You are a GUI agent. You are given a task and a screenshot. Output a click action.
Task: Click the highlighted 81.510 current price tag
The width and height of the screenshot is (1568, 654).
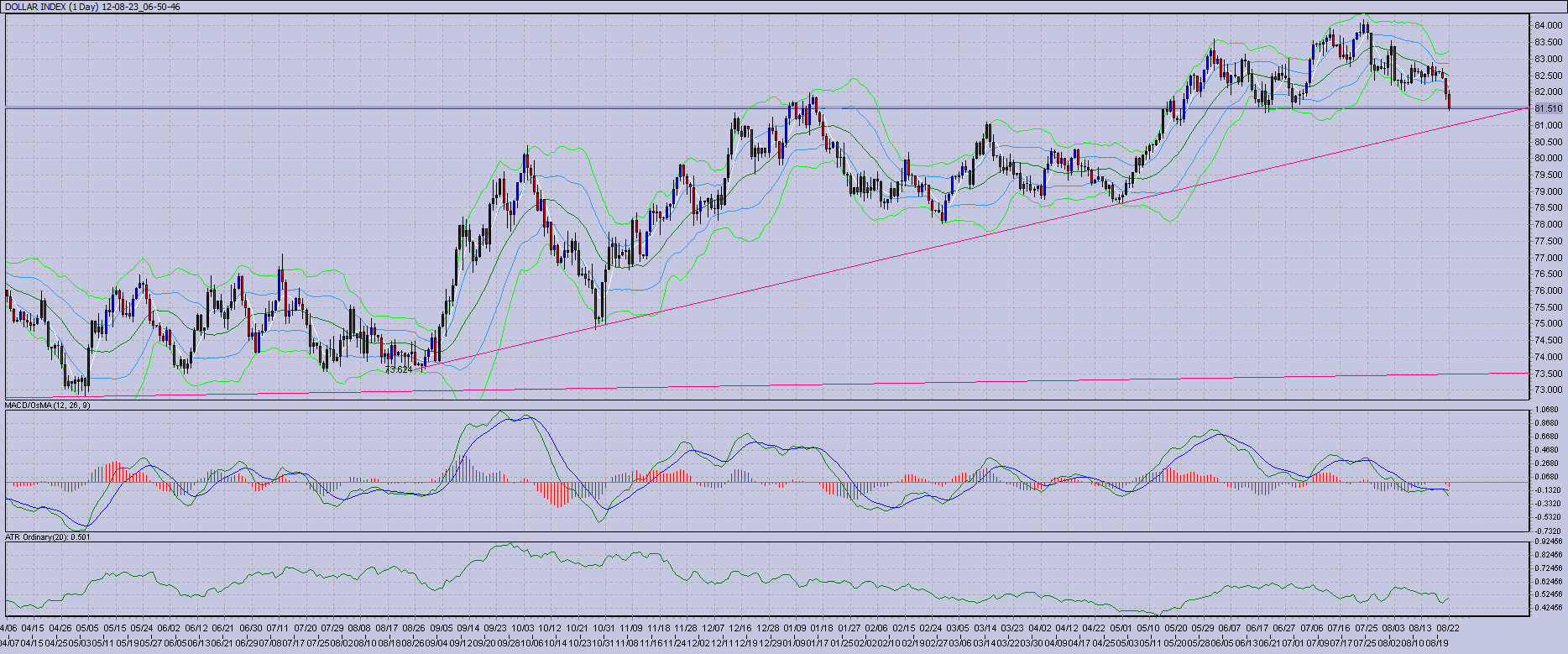(x=1548, y=109)
